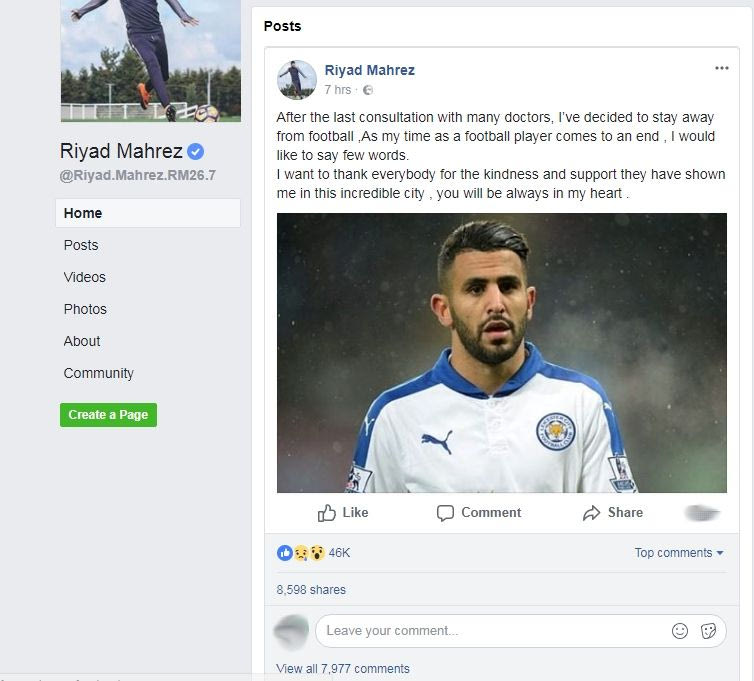Click the reaction emojis beside 46K
754x681 pixels.
click(x=301, y=553)
